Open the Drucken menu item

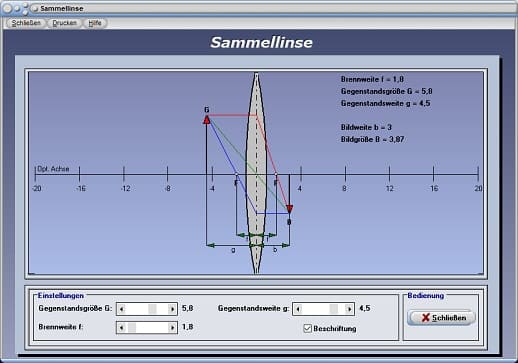point(64,23)
